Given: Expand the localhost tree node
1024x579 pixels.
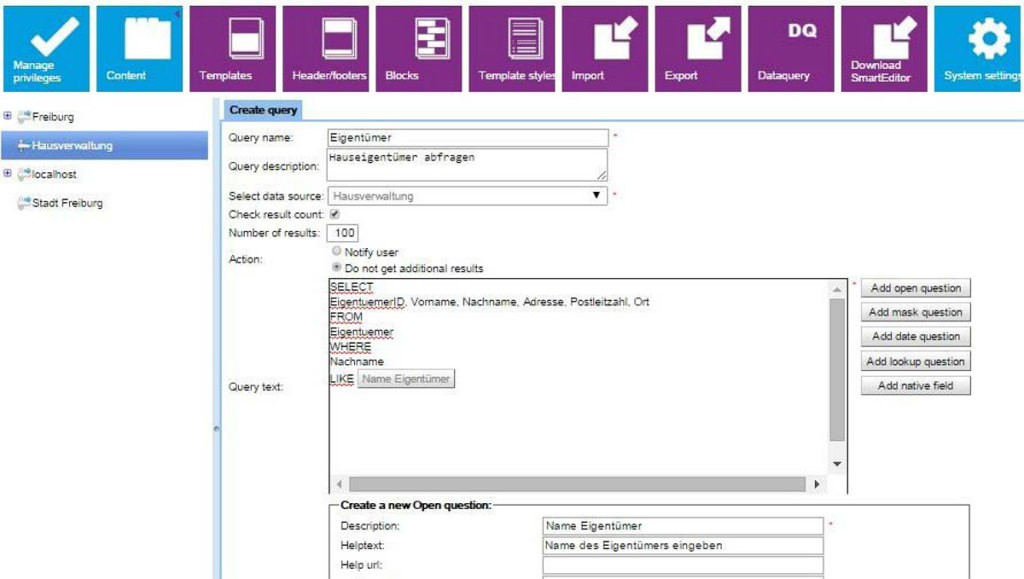Looking at the screenshot, I should click(8, 174).
